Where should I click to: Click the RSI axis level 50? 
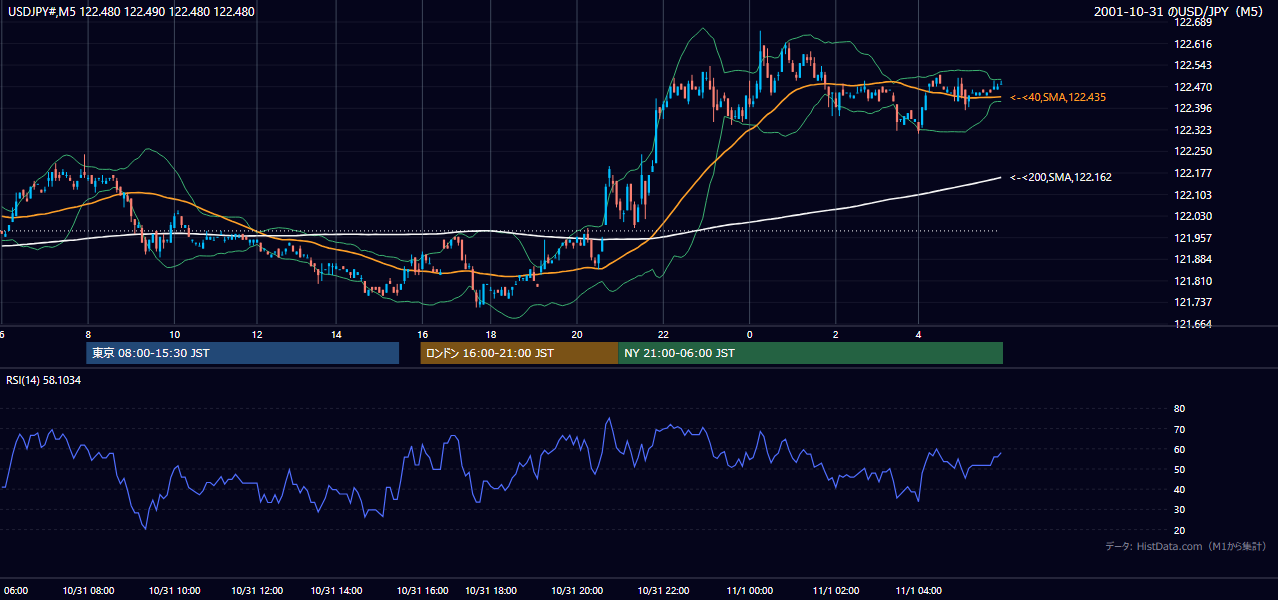click(1179, 469)
